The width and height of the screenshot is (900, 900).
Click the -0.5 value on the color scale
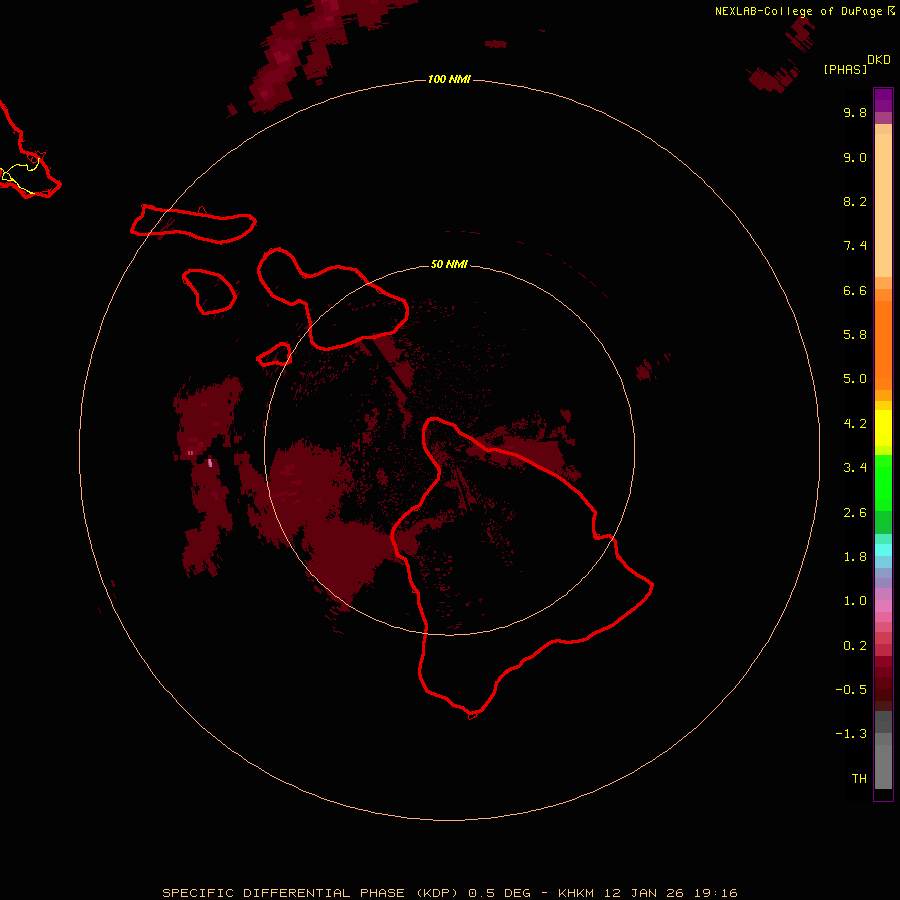click(851, 690)
